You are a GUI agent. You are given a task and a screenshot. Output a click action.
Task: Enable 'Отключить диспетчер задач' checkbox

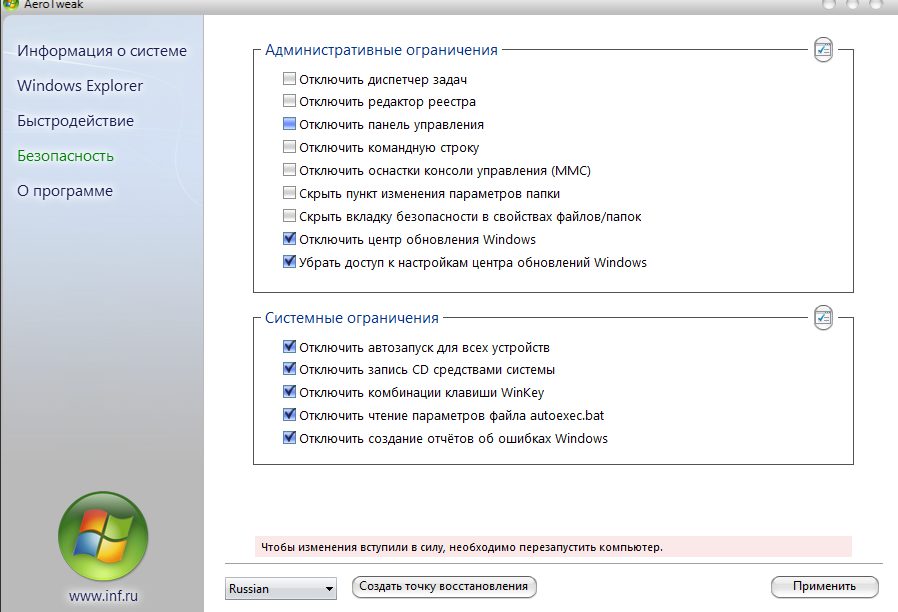[289, 78]
